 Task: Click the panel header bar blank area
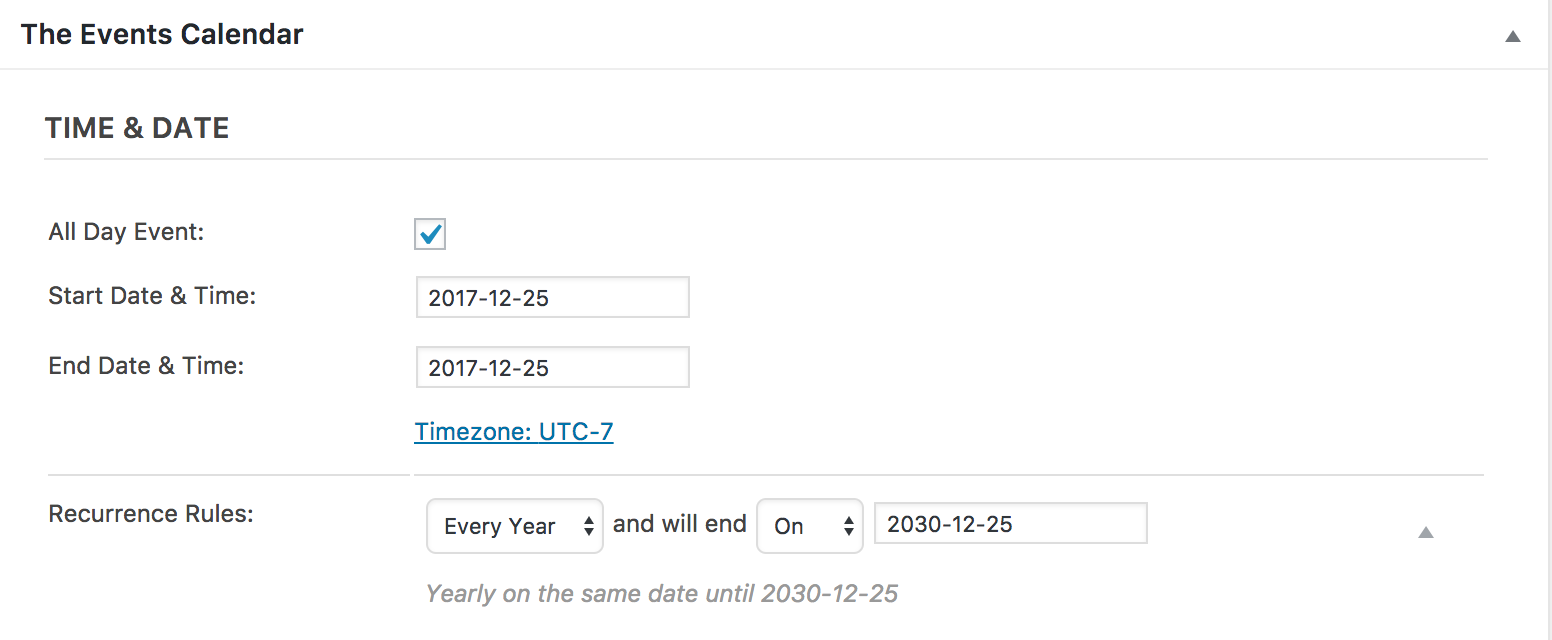tap(900, 35)
